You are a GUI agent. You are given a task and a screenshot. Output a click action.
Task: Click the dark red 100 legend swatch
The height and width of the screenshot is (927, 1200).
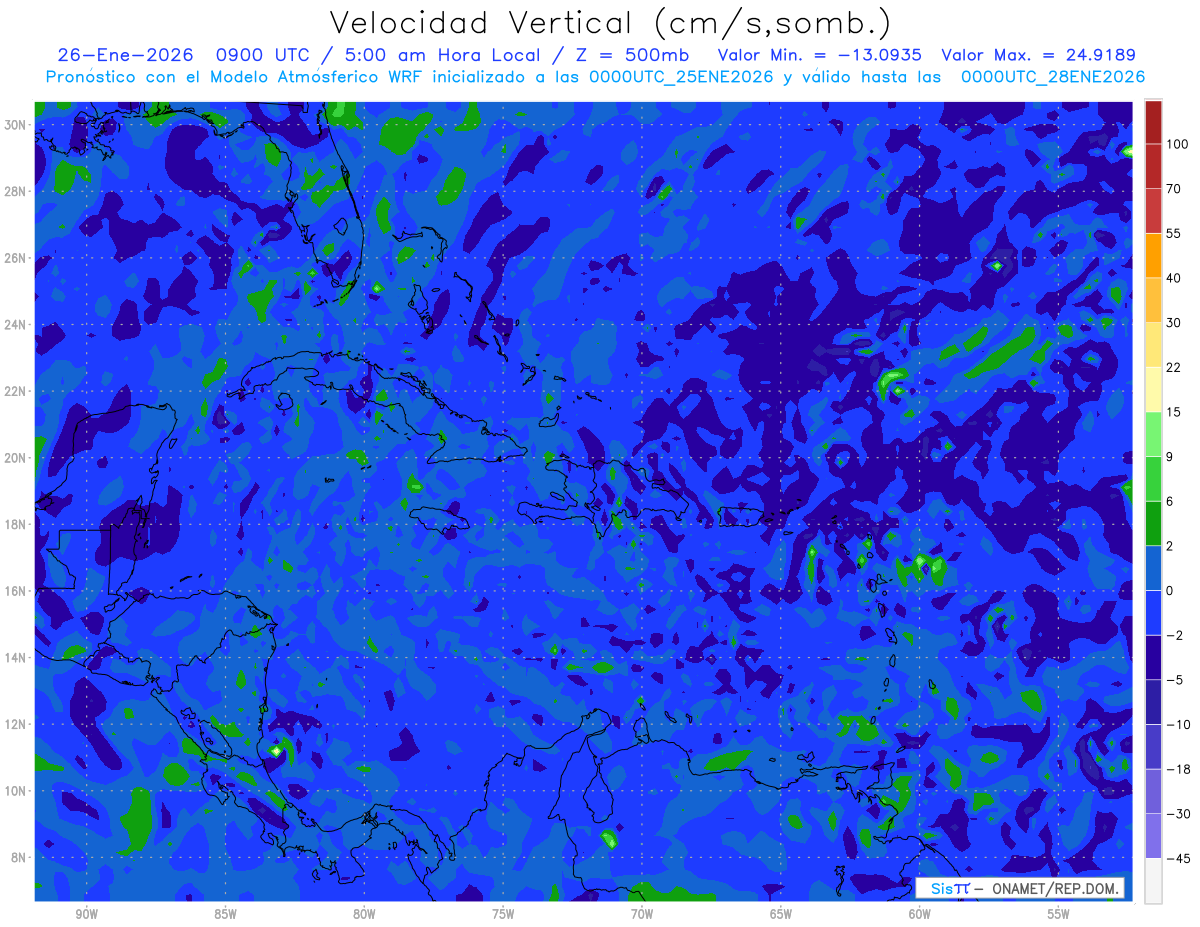(1153, 122)
